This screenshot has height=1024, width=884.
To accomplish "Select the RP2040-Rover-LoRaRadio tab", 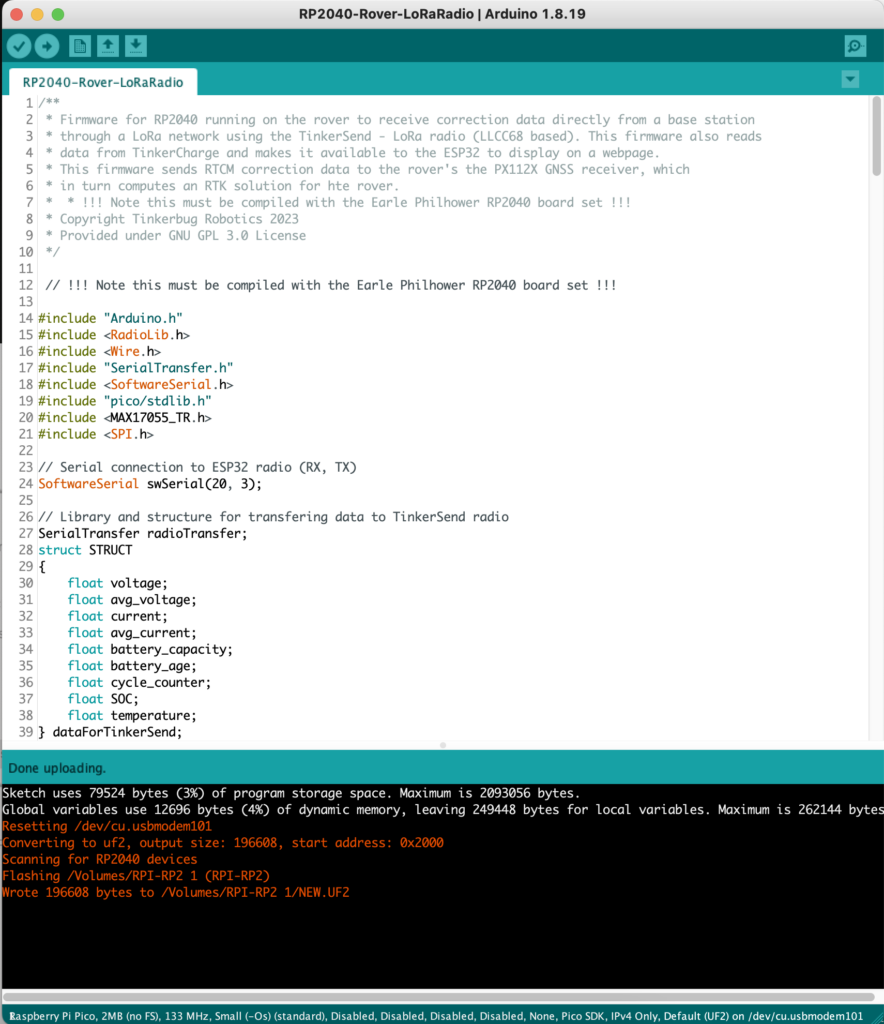I will [103, 82].
